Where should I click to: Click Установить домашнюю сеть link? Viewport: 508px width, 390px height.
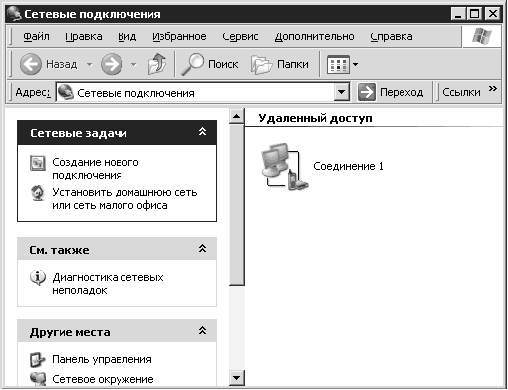[x=125, y=199]
